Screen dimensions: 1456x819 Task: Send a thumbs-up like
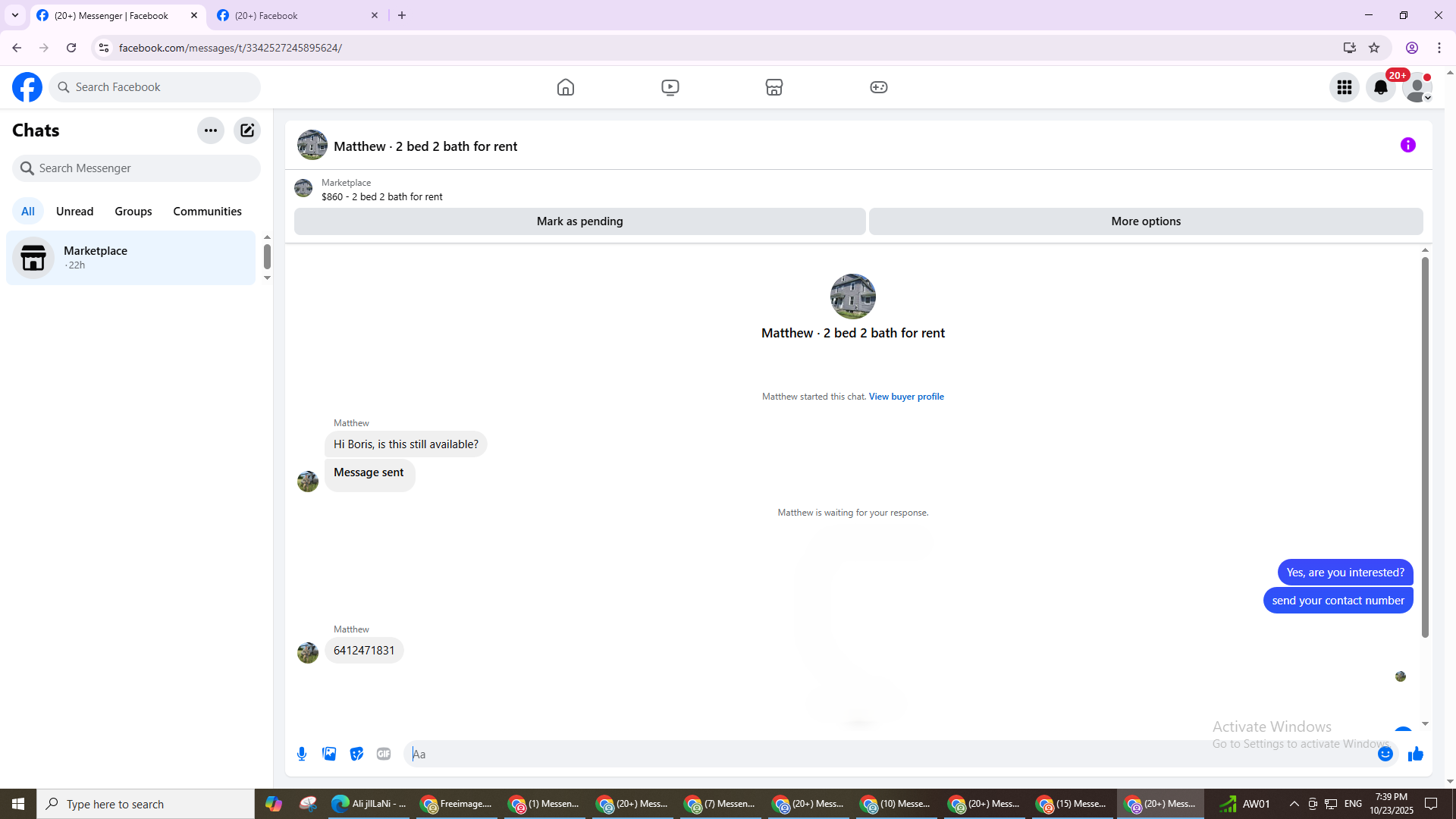pos(1415,754)
